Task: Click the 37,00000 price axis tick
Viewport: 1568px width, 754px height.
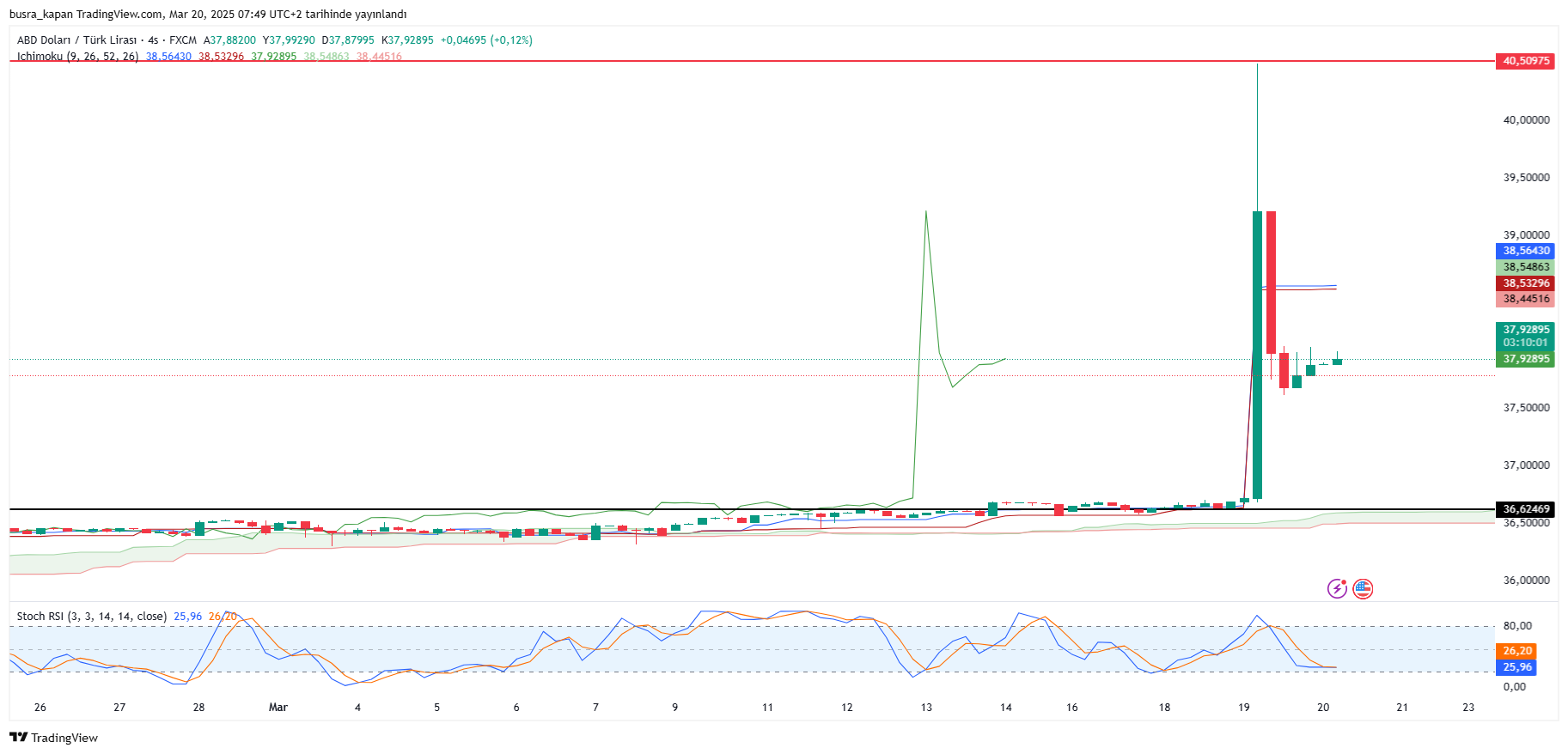Action: (1526, 465)
